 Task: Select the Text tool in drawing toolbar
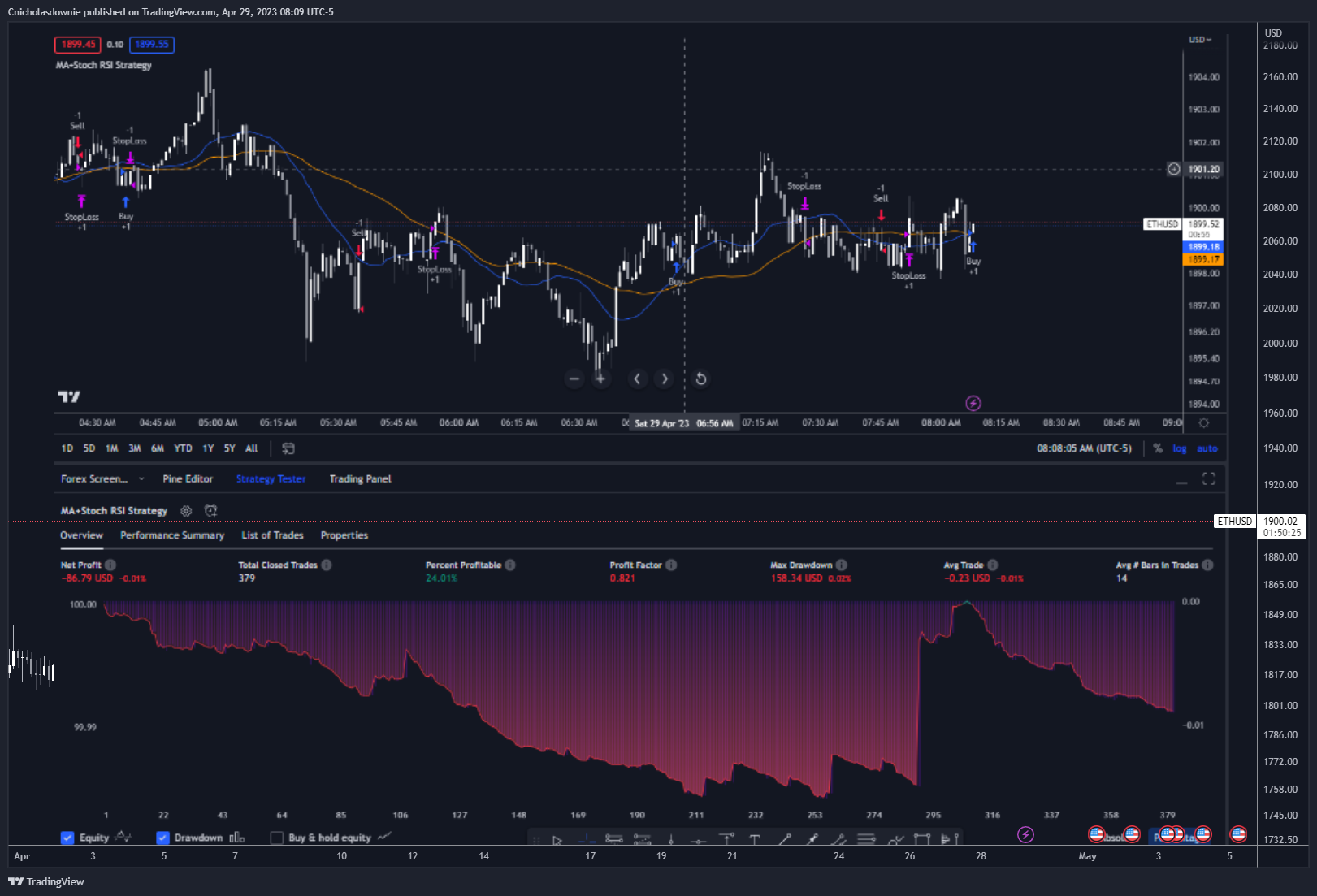tap(755, 840)
